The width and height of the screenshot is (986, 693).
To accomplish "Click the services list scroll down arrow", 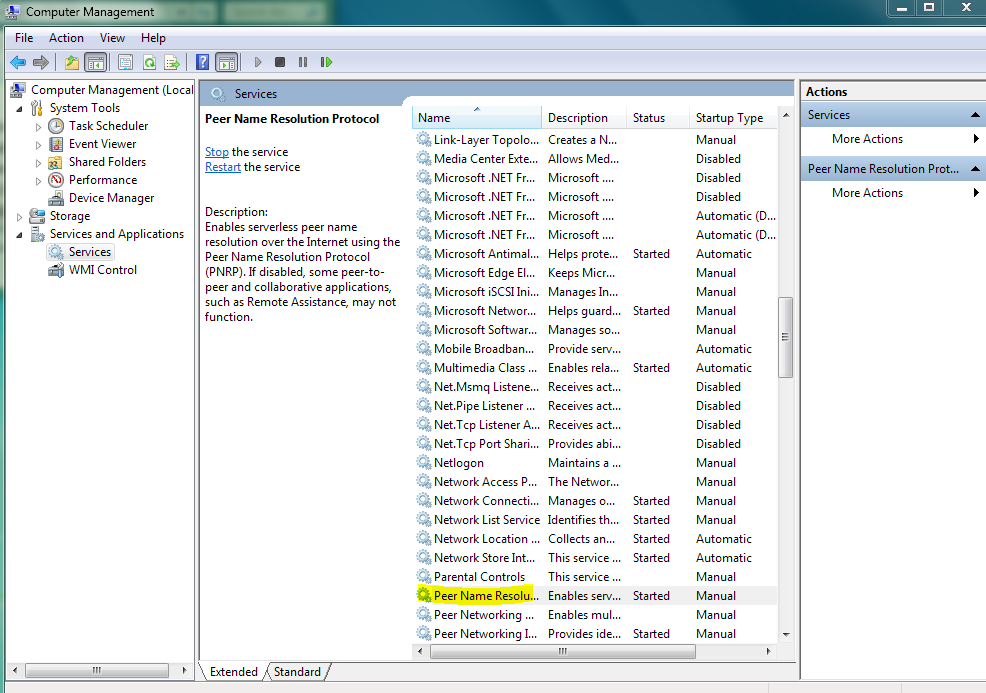I will [x=785, y=635].
